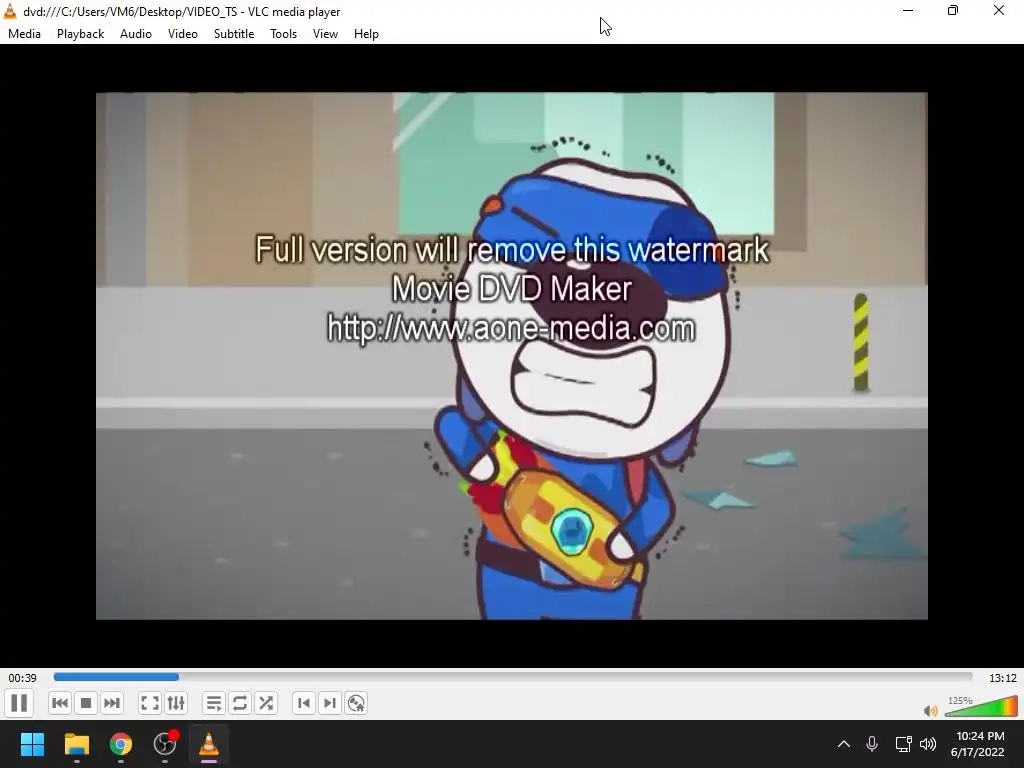The image size is (1024, 768).
Task: Pause playback with the pause button
Action: (20, 703)
